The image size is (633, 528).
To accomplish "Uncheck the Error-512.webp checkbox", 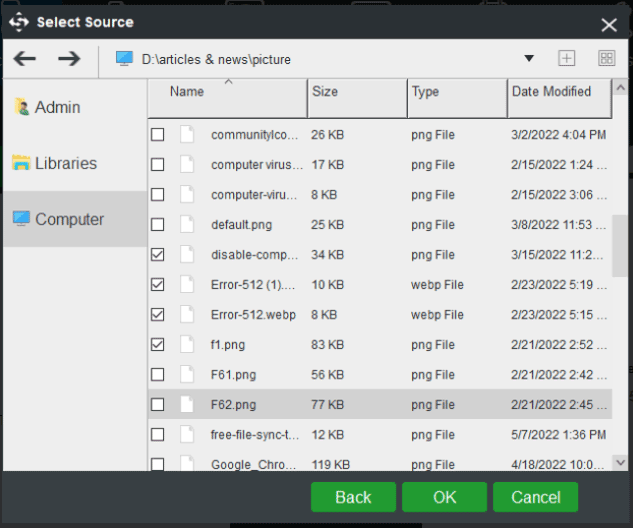I will pos(157,314).
